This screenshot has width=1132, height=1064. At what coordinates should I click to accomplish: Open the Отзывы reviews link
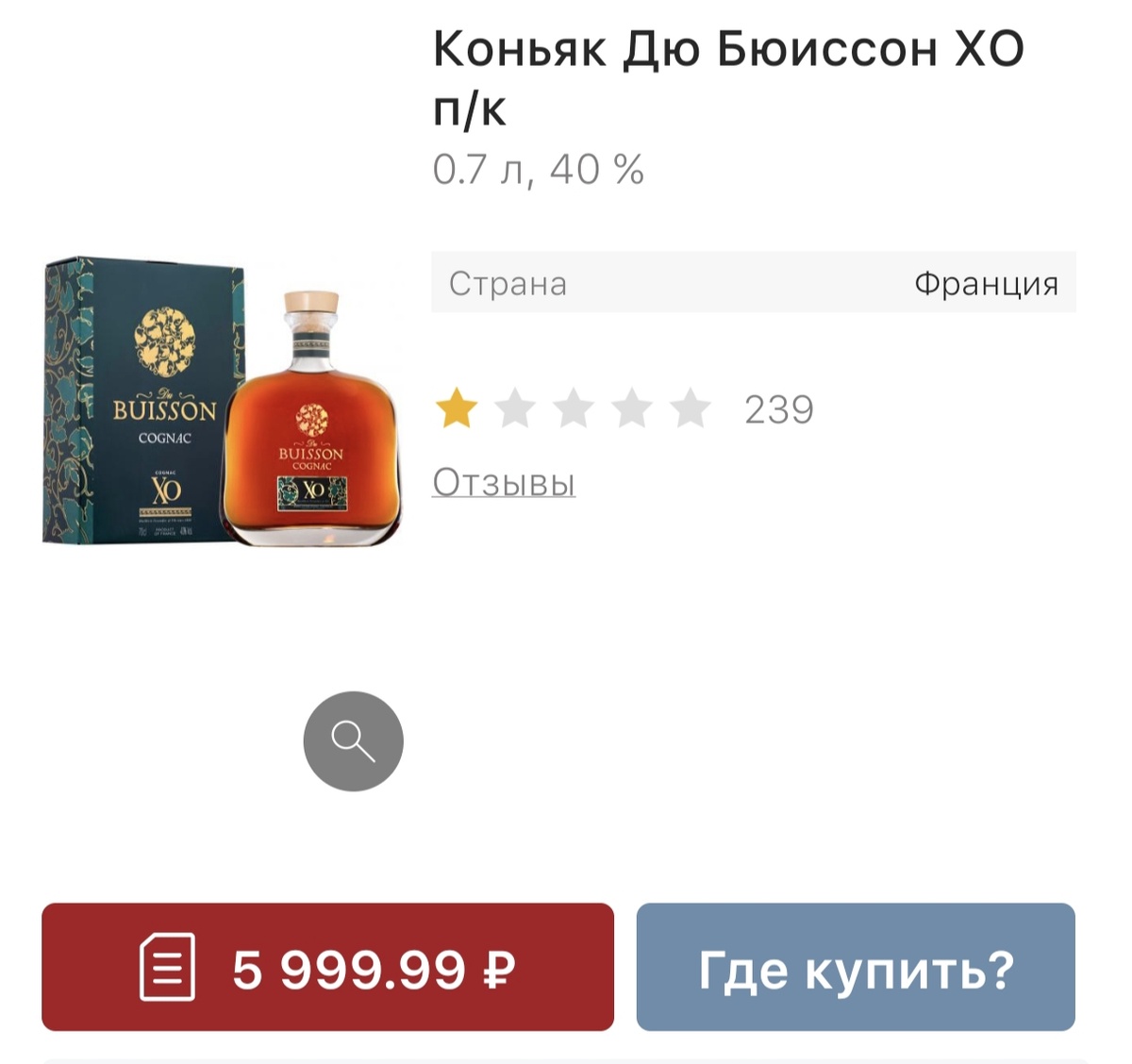tap(504, 482)
